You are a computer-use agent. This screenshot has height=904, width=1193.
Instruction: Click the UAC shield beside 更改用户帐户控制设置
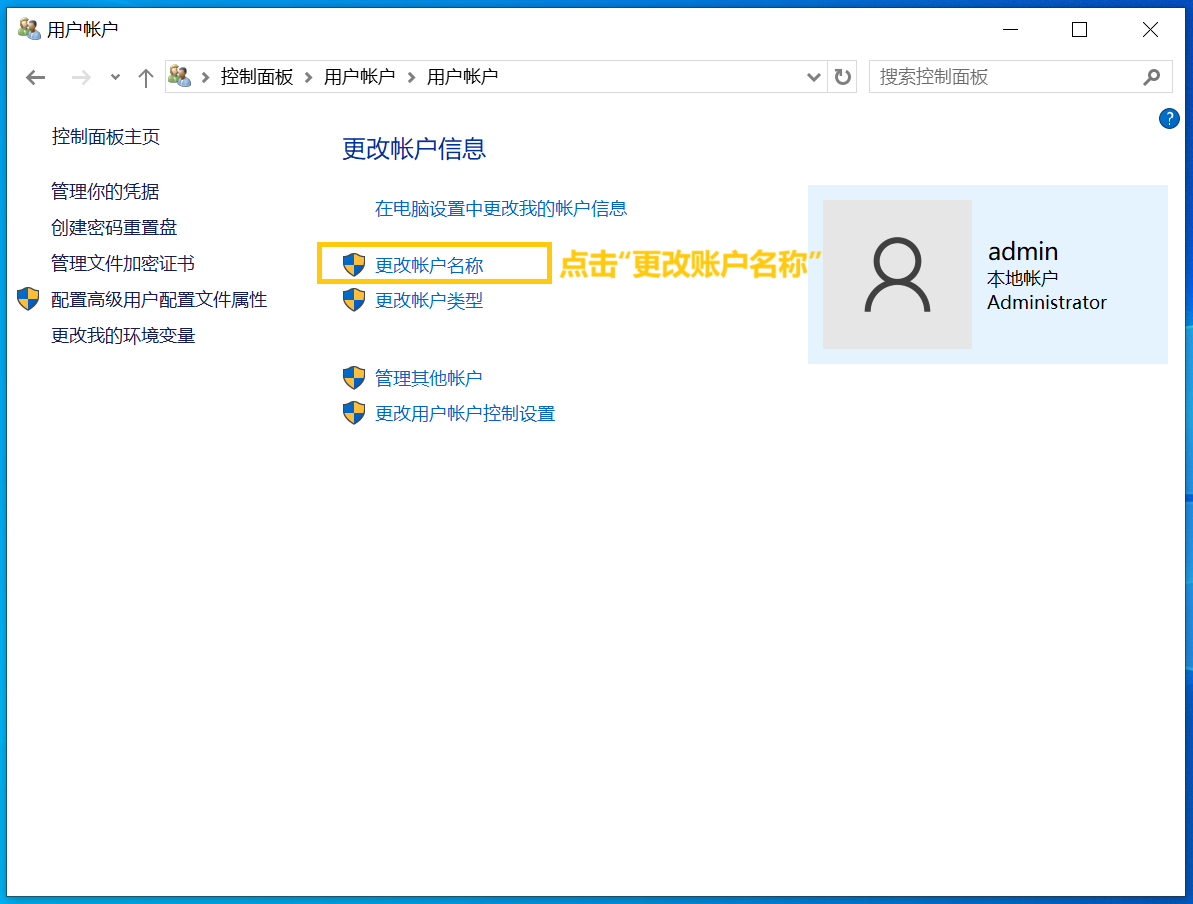[354, 412]
